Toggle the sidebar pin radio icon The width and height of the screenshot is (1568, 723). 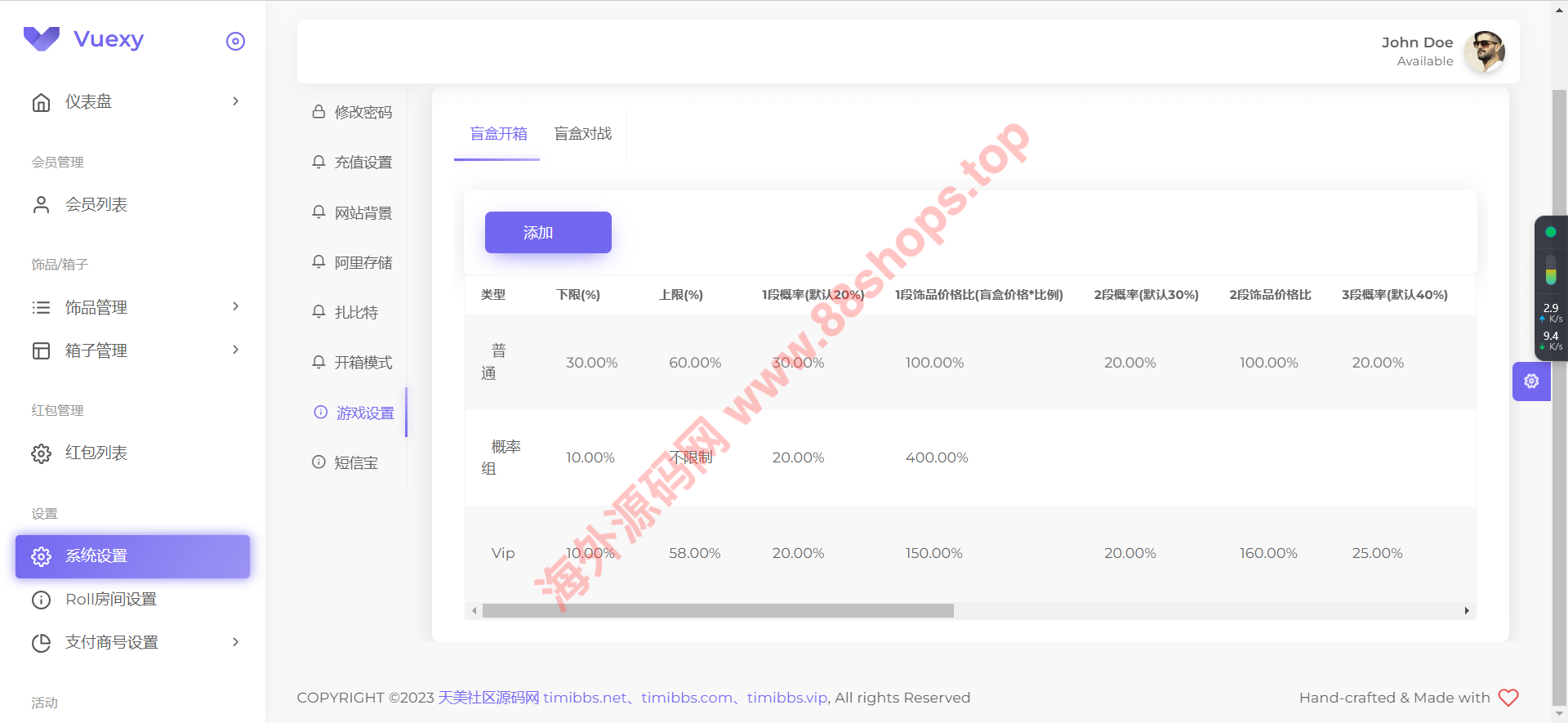pyautogui.click(x=235, y=41)
